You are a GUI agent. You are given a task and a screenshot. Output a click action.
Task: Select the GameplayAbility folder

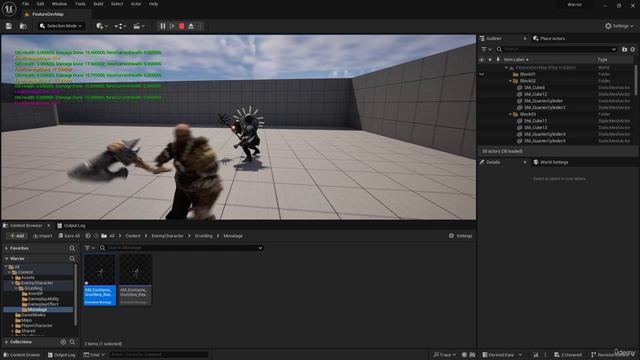[x=43, y=299]
